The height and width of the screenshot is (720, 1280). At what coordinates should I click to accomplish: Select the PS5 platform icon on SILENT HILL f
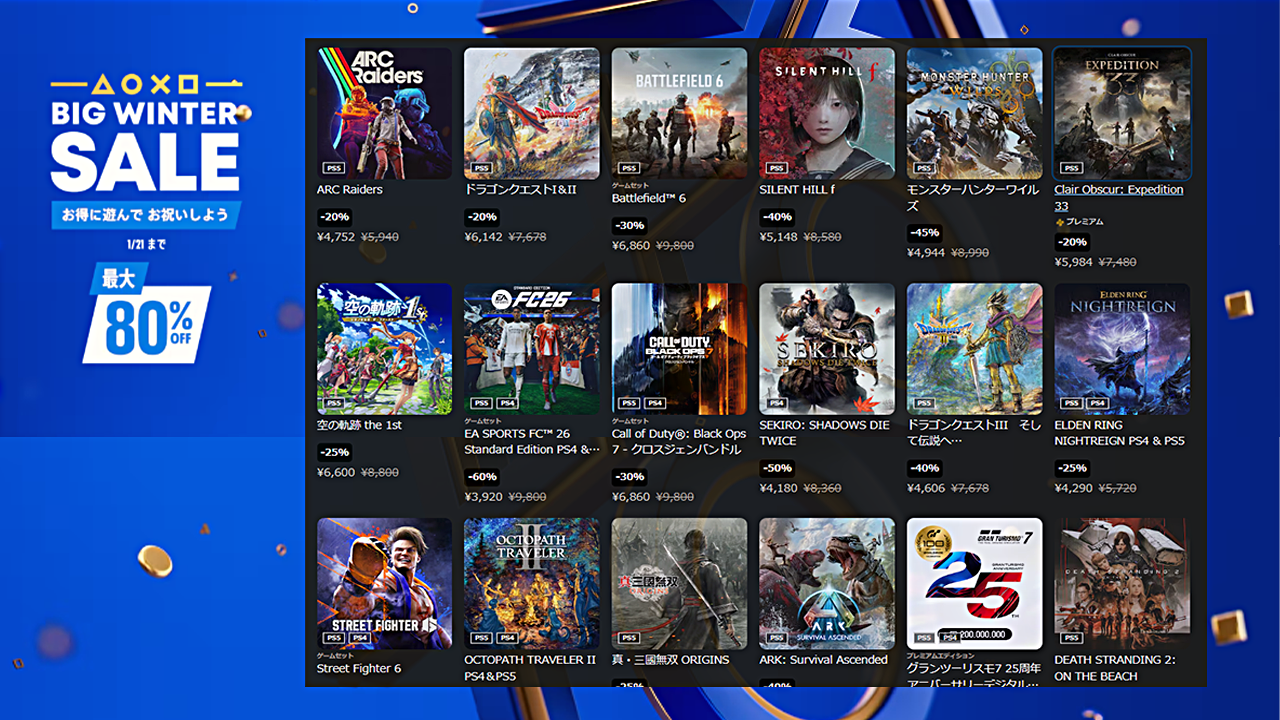[776, 167]
